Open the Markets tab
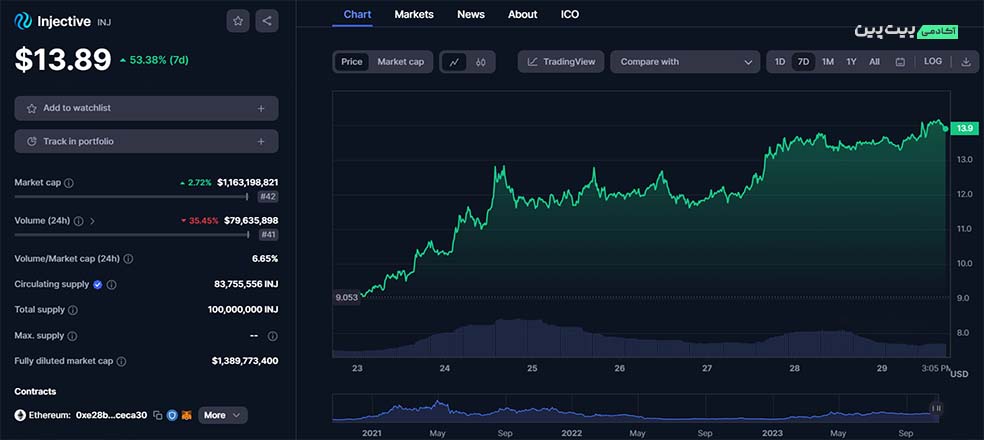 [x=414, y=14]
